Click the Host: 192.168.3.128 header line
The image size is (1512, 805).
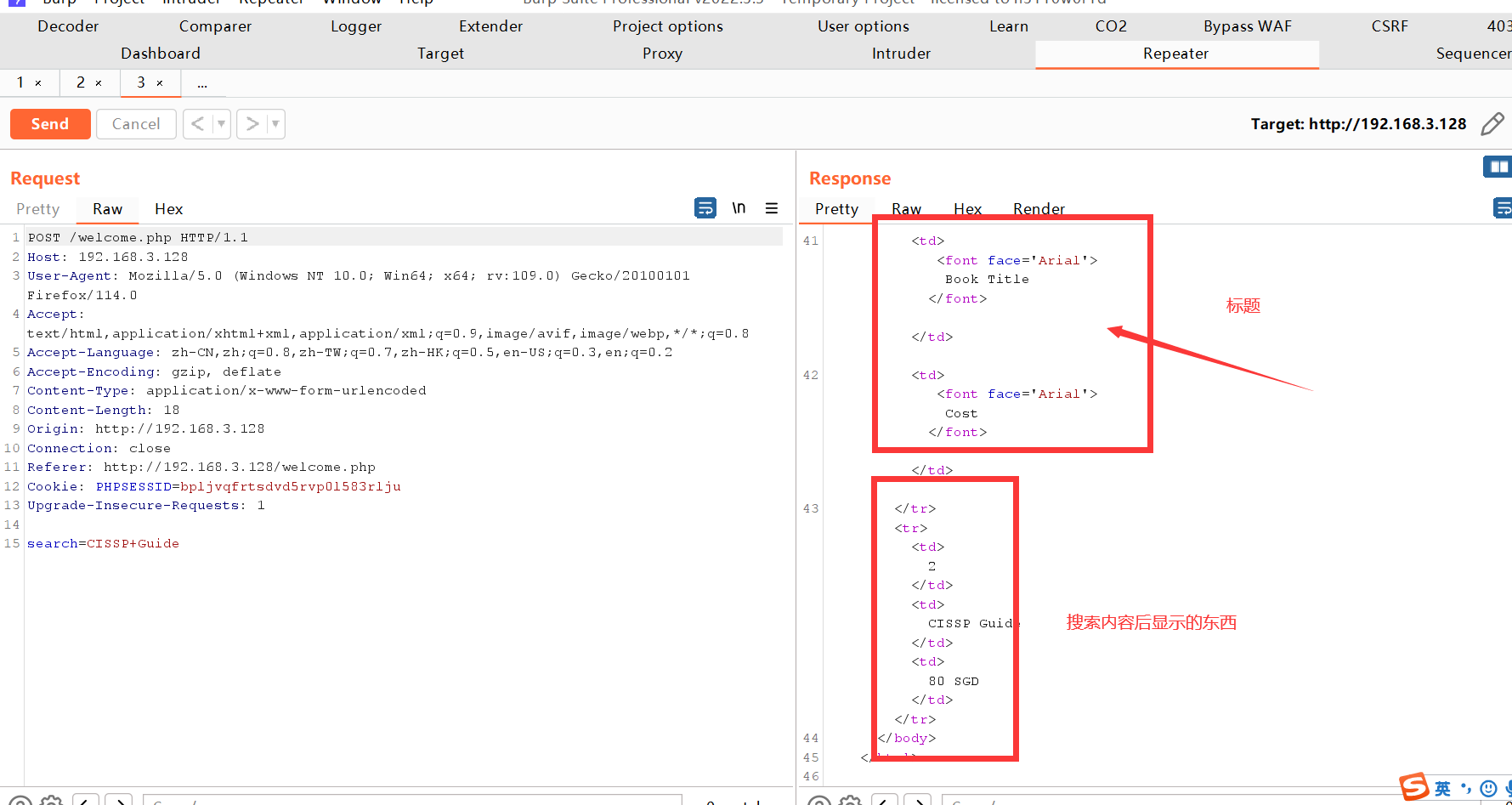[108, 257]
